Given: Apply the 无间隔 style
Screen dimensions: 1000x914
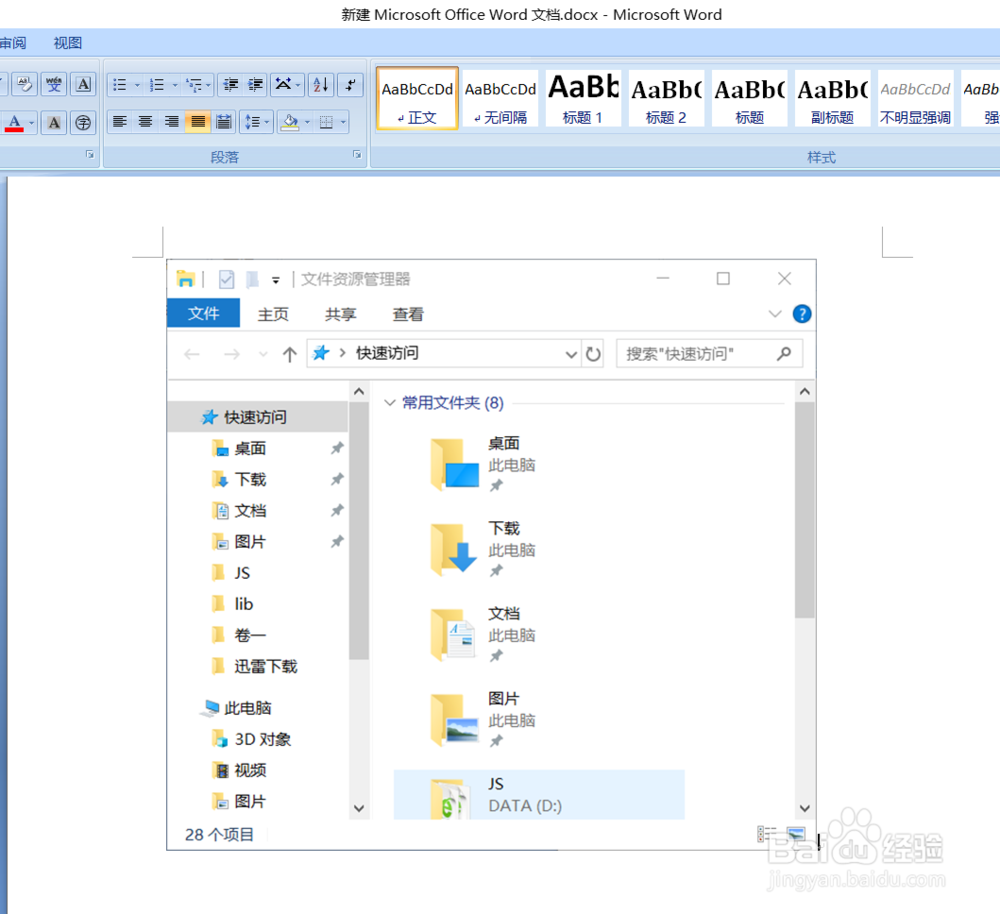Looking at the screenshot, I should coord(501,99).
